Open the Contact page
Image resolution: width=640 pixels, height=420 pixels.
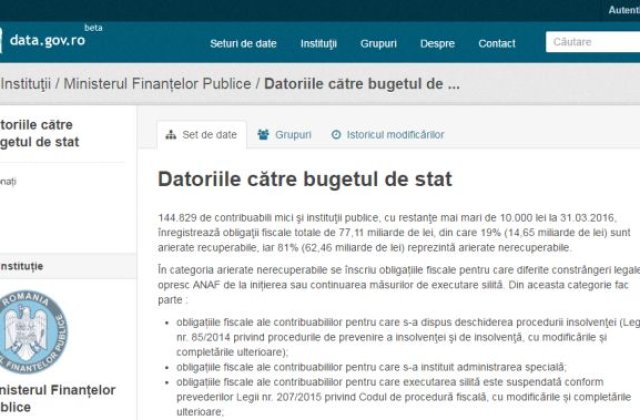(x=497, y=43)
